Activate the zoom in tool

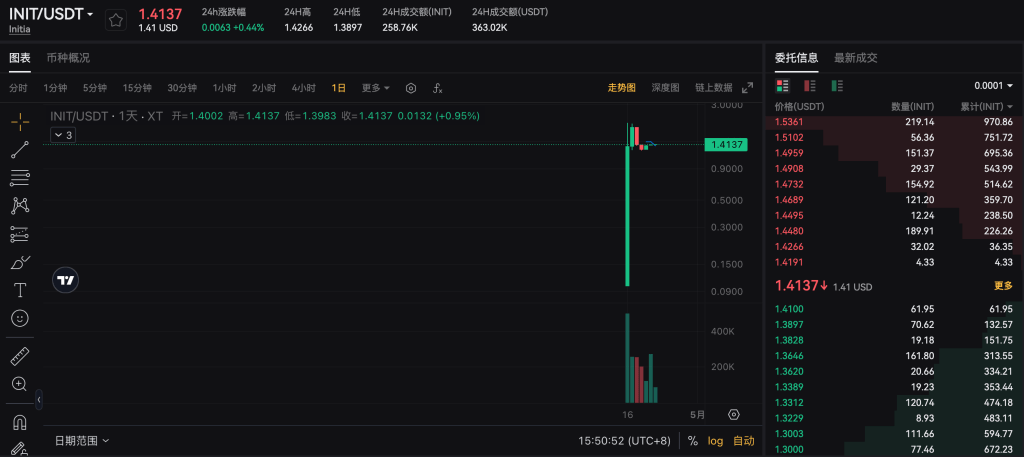[20, 384]
